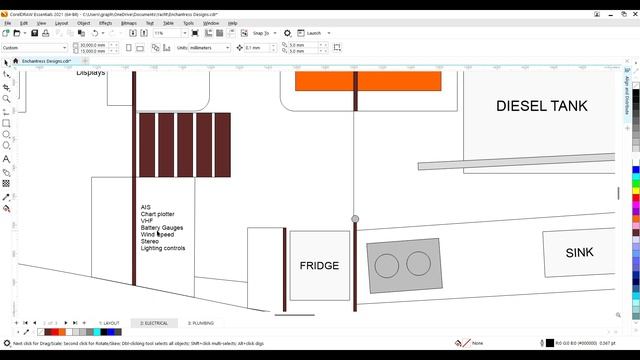Open the Bitmaps menu
This screenshot has height=360, width=640.
129,23
